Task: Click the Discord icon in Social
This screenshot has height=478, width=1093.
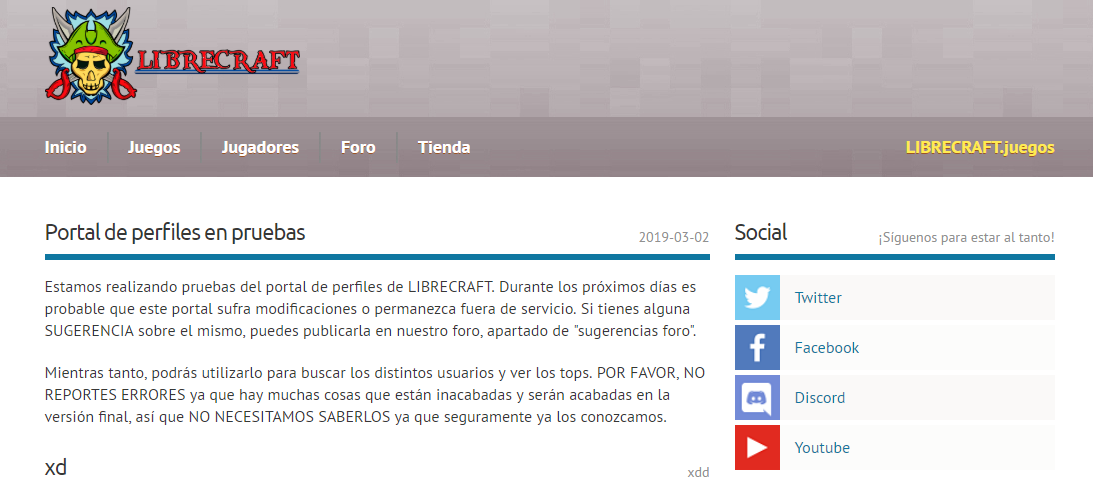Action: pos(757,398)
